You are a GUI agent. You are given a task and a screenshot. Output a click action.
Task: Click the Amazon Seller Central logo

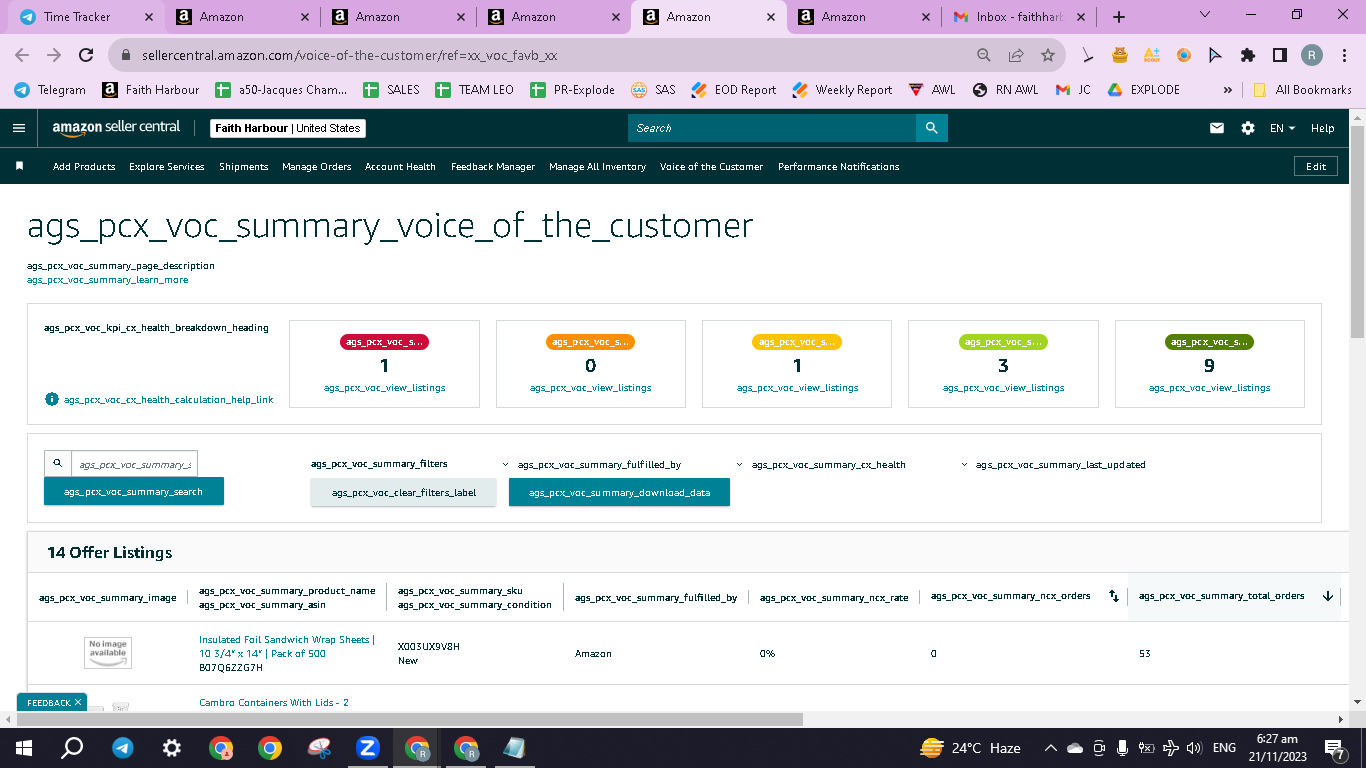point(116,128)
